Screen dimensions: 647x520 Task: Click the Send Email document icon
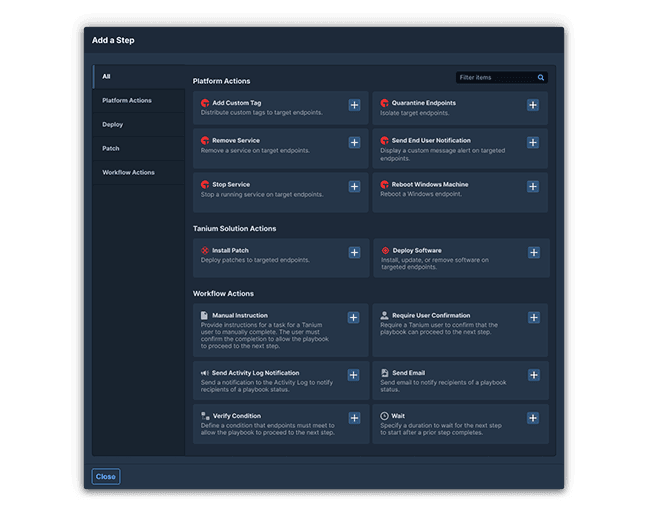click(x=385, y=373)
